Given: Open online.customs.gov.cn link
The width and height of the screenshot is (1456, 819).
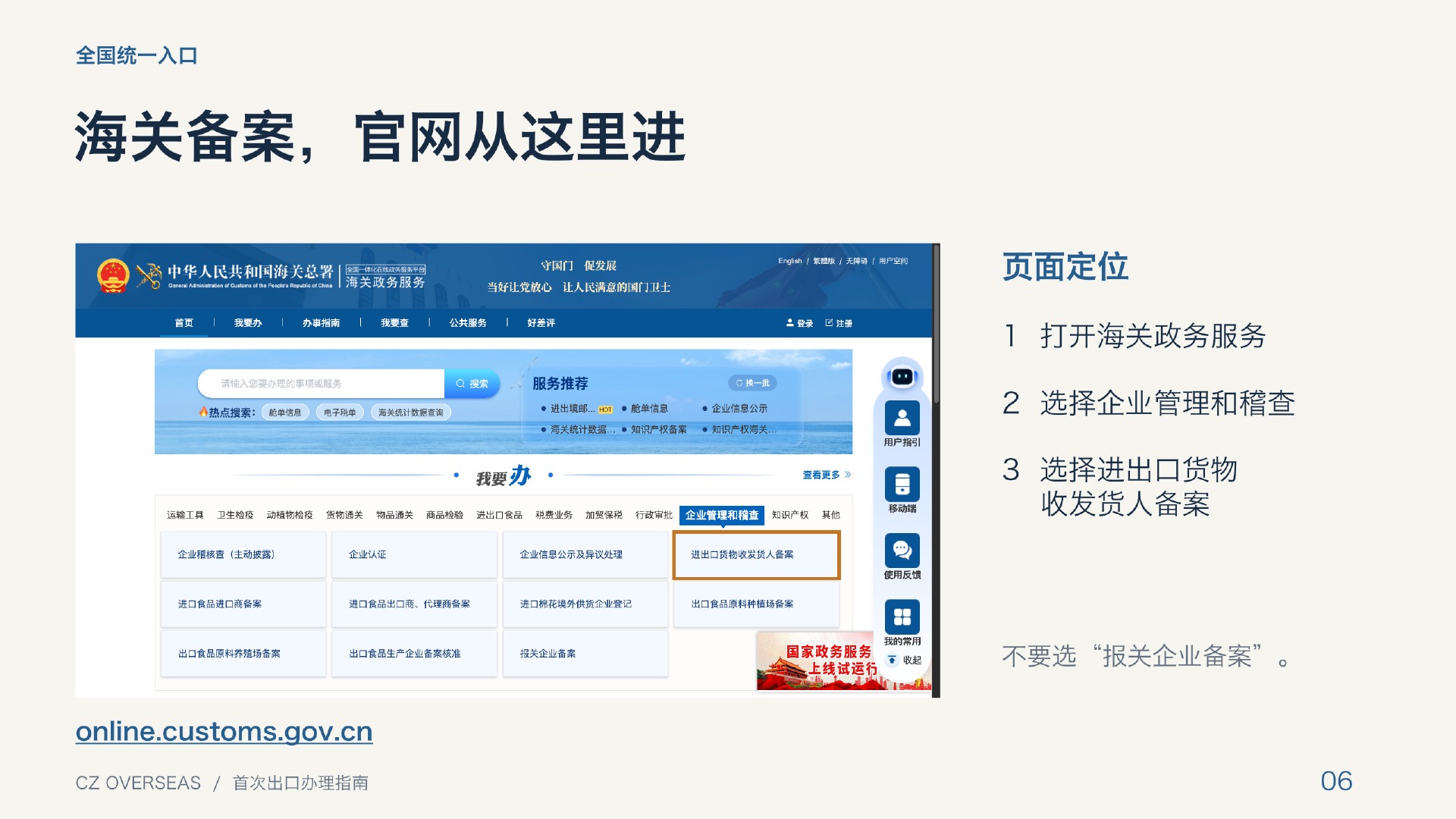Looking at the screenshot, I should tap(224, 731).
